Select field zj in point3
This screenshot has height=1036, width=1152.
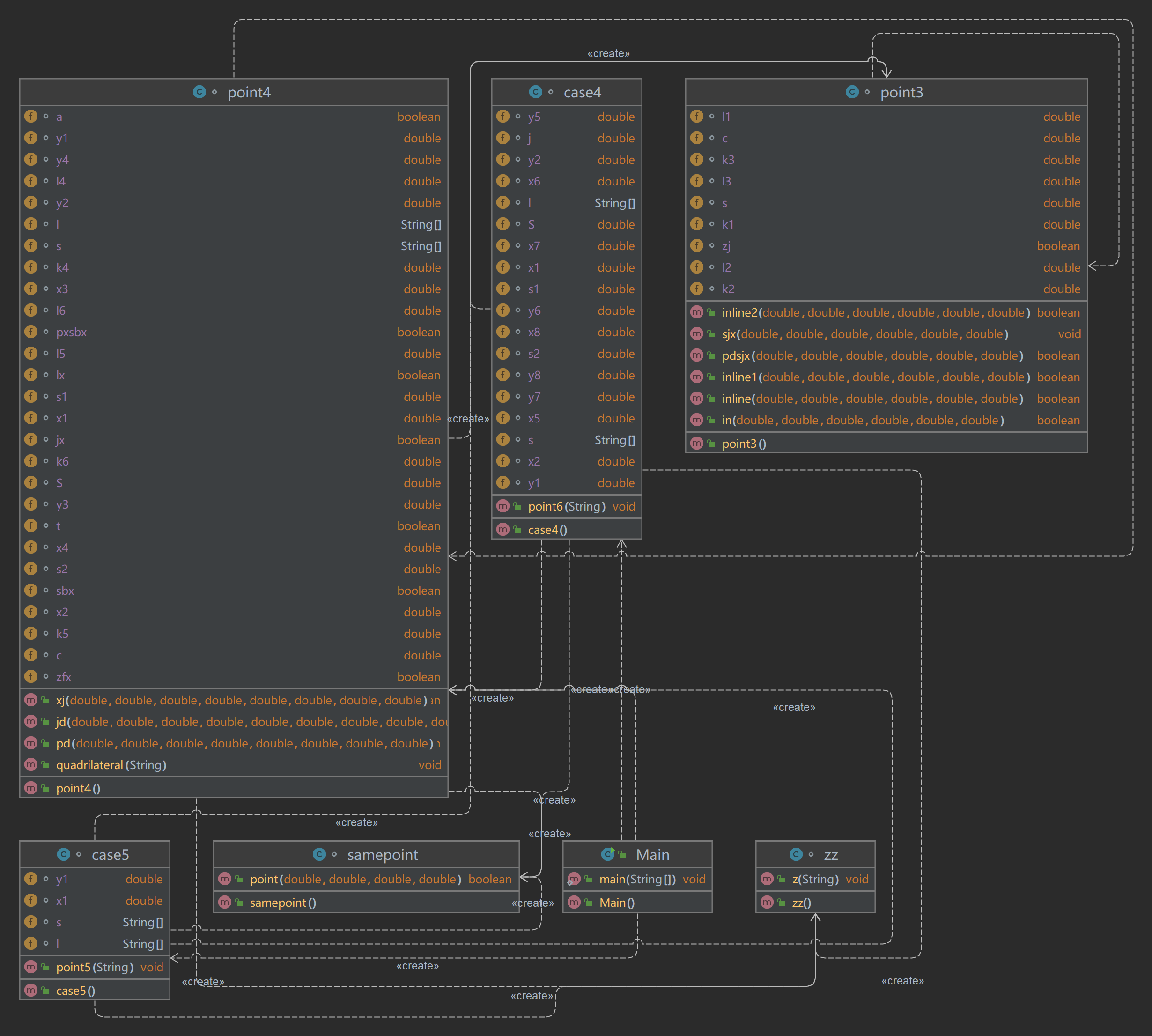(886, 246)
